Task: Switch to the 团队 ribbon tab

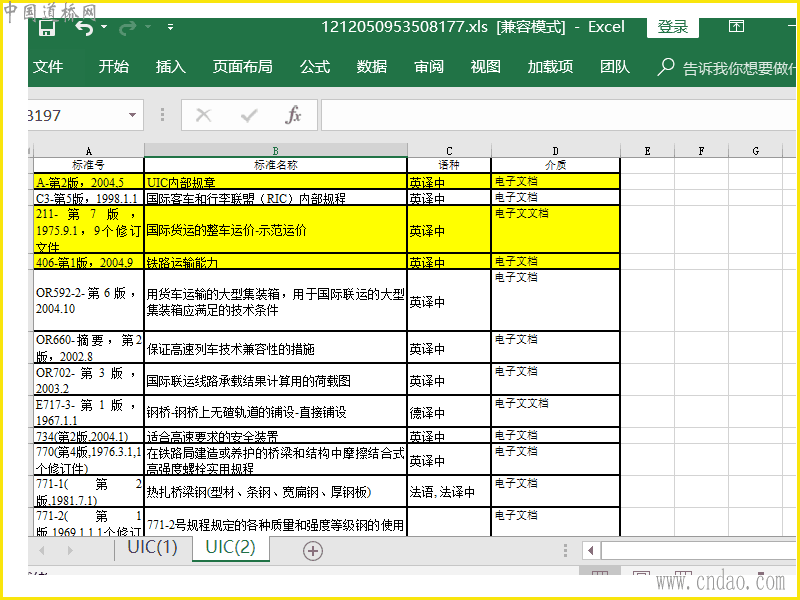Action: point(614,66)
